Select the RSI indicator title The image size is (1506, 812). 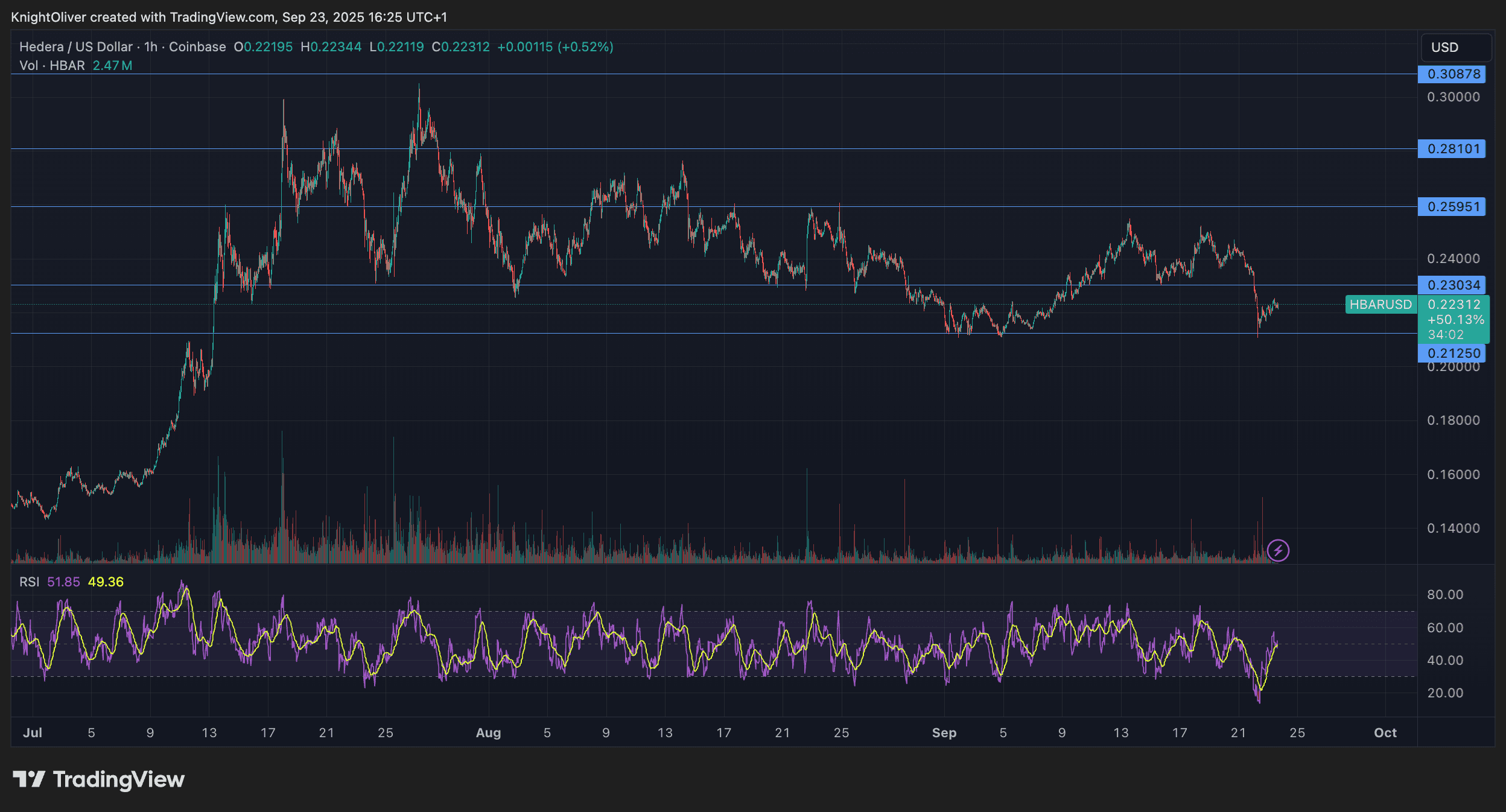click(28, 582)
